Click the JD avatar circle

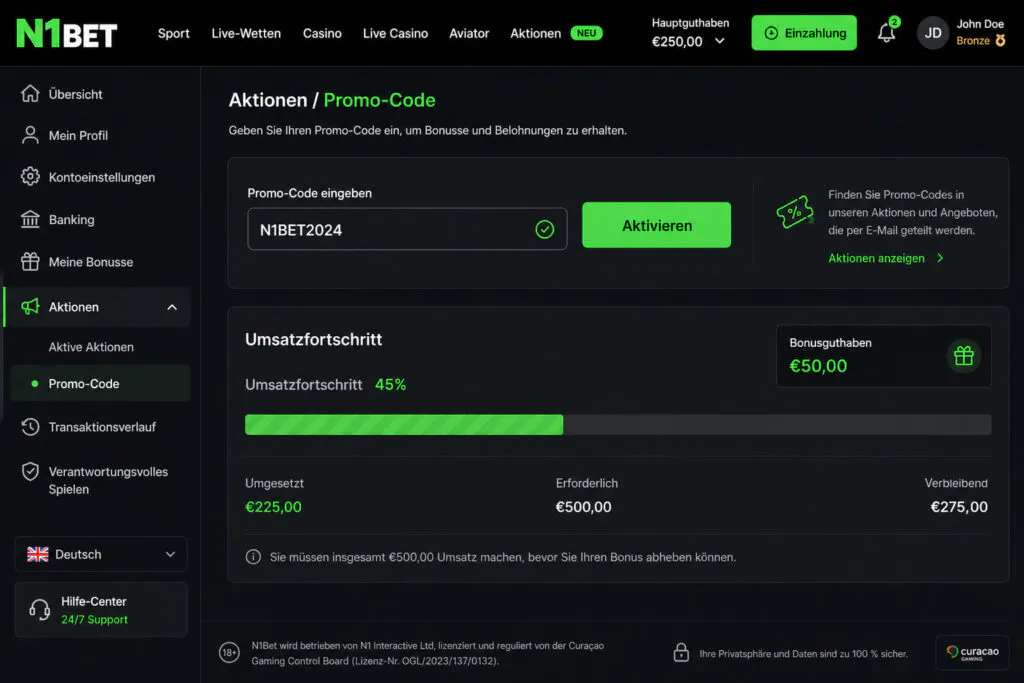[933, 33]
